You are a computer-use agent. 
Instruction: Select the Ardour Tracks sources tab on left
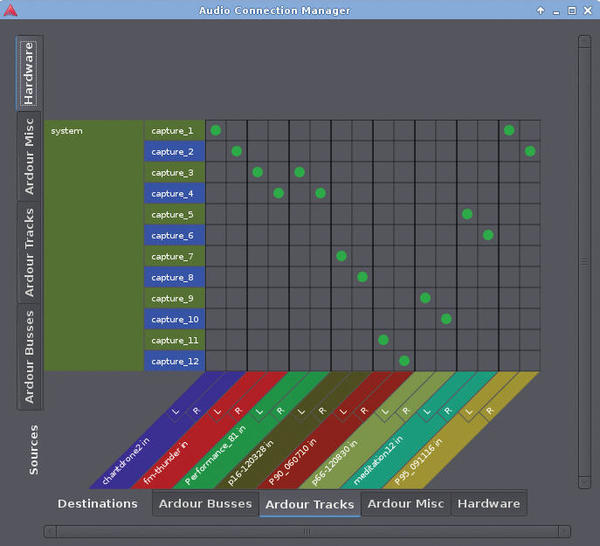(29, 253)
